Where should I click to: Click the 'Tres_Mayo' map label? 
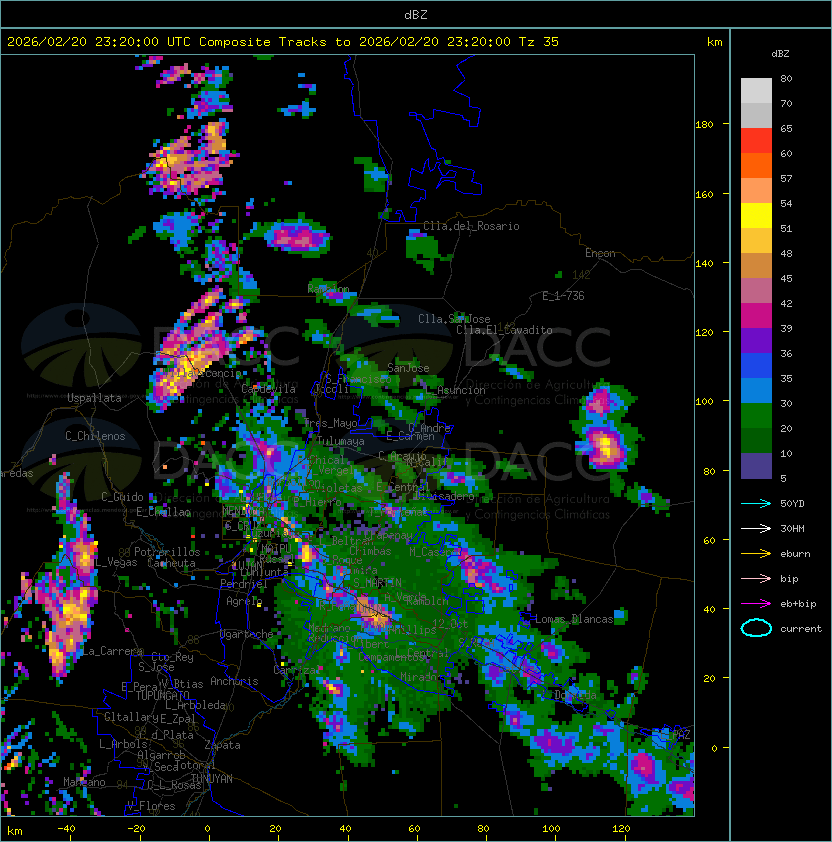[330, 423]
